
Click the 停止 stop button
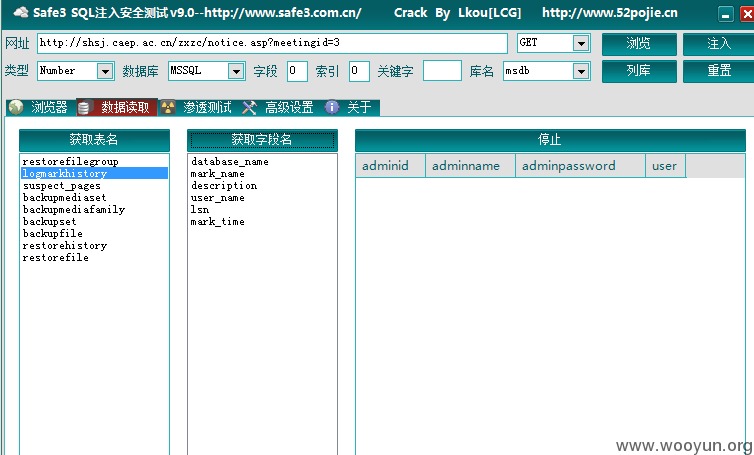click(550, 140)
